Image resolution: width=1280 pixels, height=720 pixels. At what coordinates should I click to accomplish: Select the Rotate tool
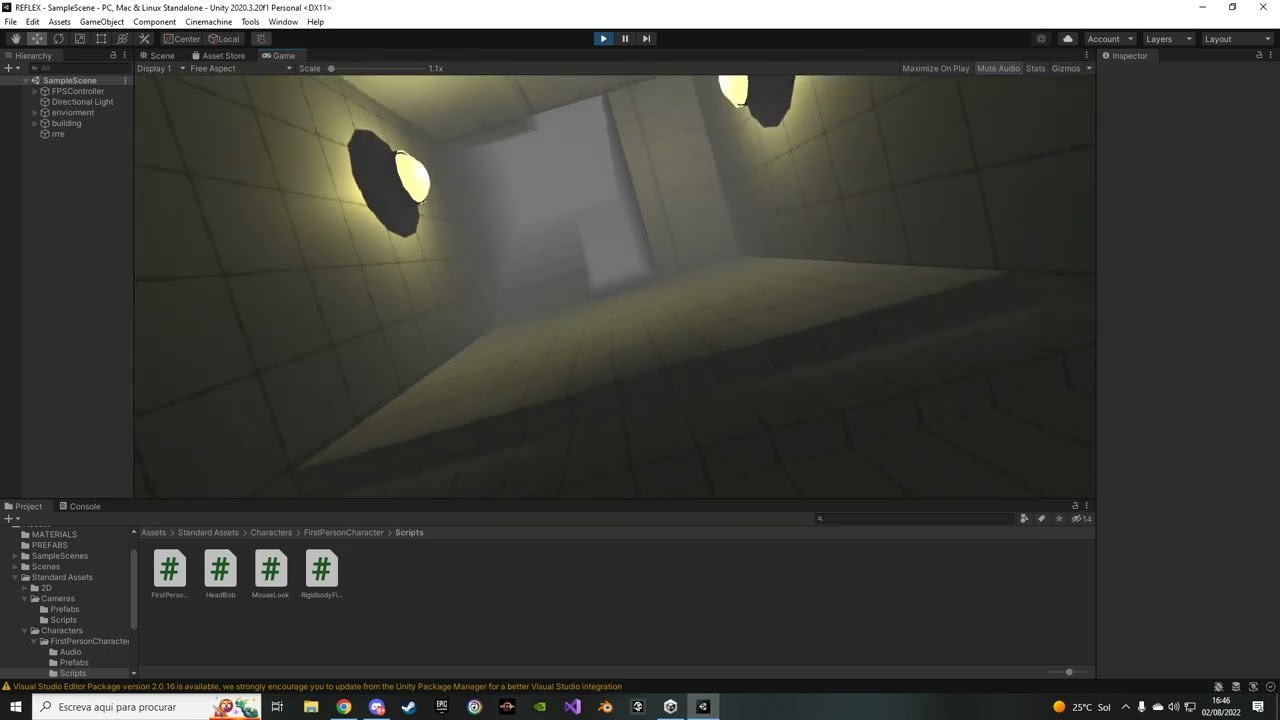(x=58, y=39)
